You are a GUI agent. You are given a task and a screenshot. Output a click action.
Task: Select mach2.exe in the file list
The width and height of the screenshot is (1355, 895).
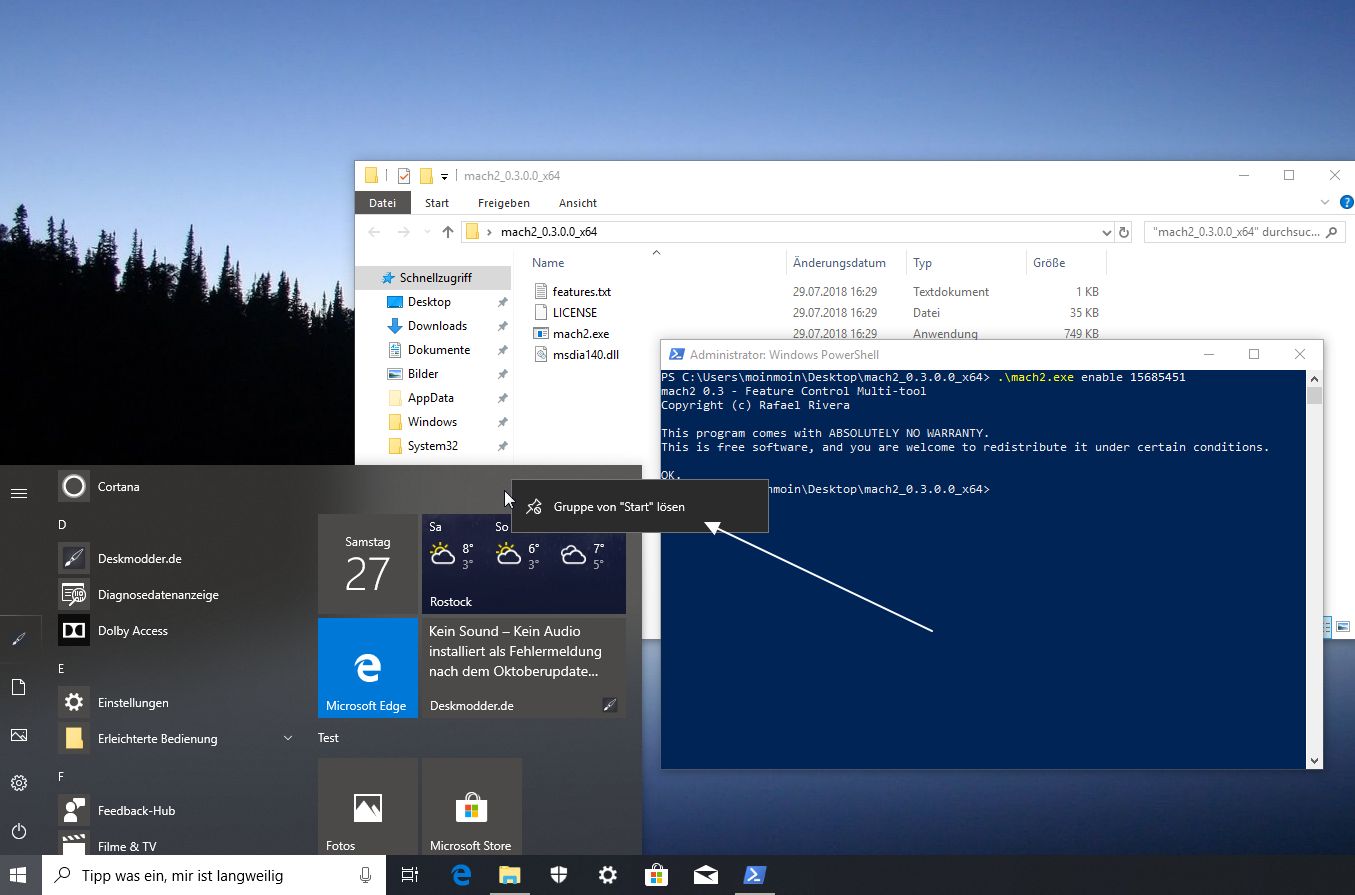[x=580, y=334]
